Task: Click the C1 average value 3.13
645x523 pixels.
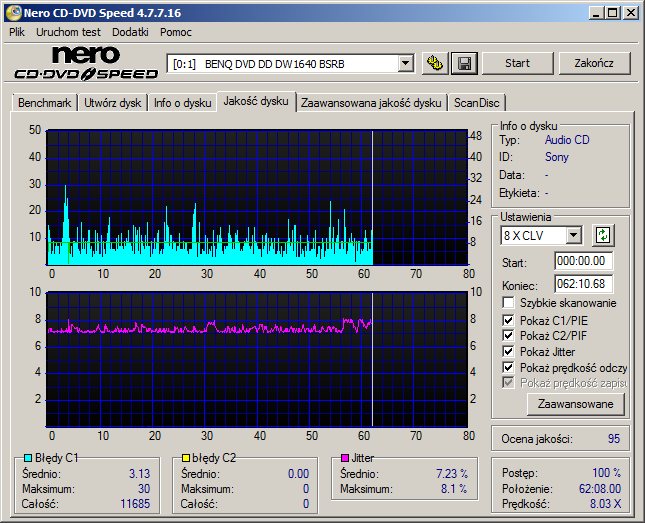Action: [139, 474]
